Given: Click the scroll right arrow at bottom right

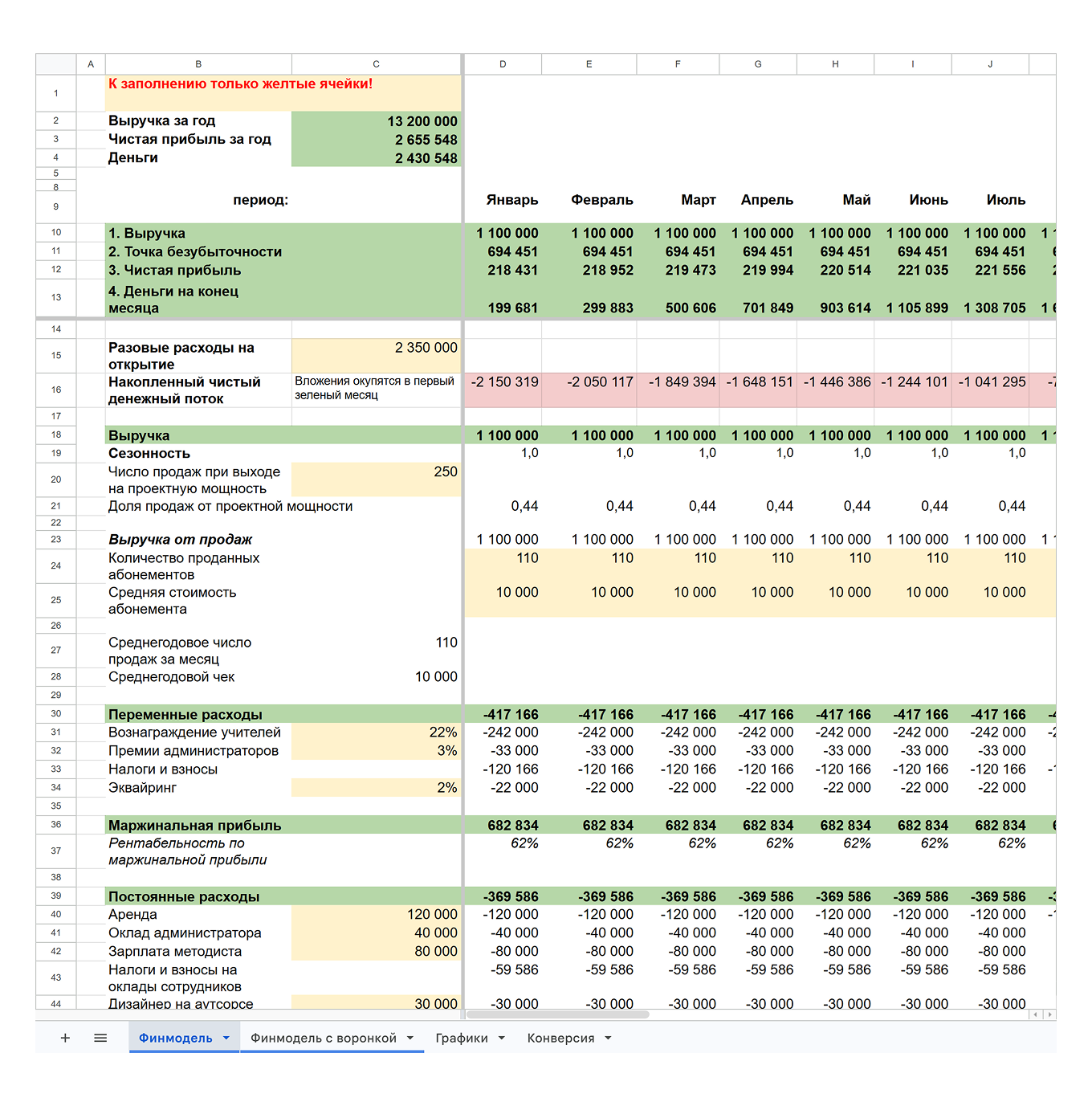Looking at the screenshot, I should pyautogui.click(x=1049, y=1014).
